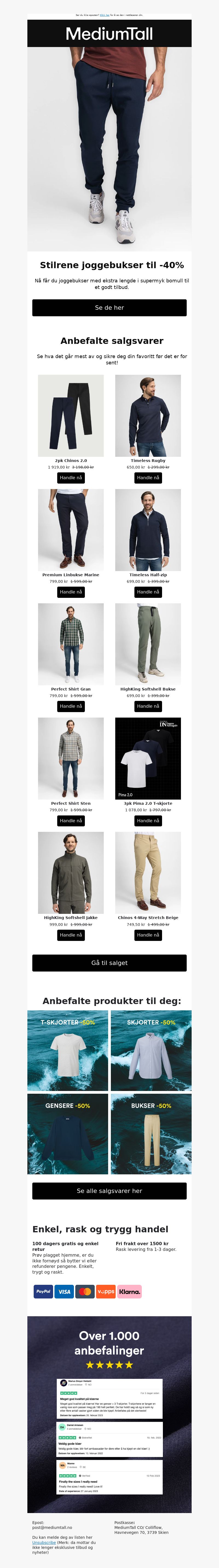The height and width of the screenshot is (1568, 219).
Task: Click the Mastercard payment icon
Action: tap(85, 1291)
